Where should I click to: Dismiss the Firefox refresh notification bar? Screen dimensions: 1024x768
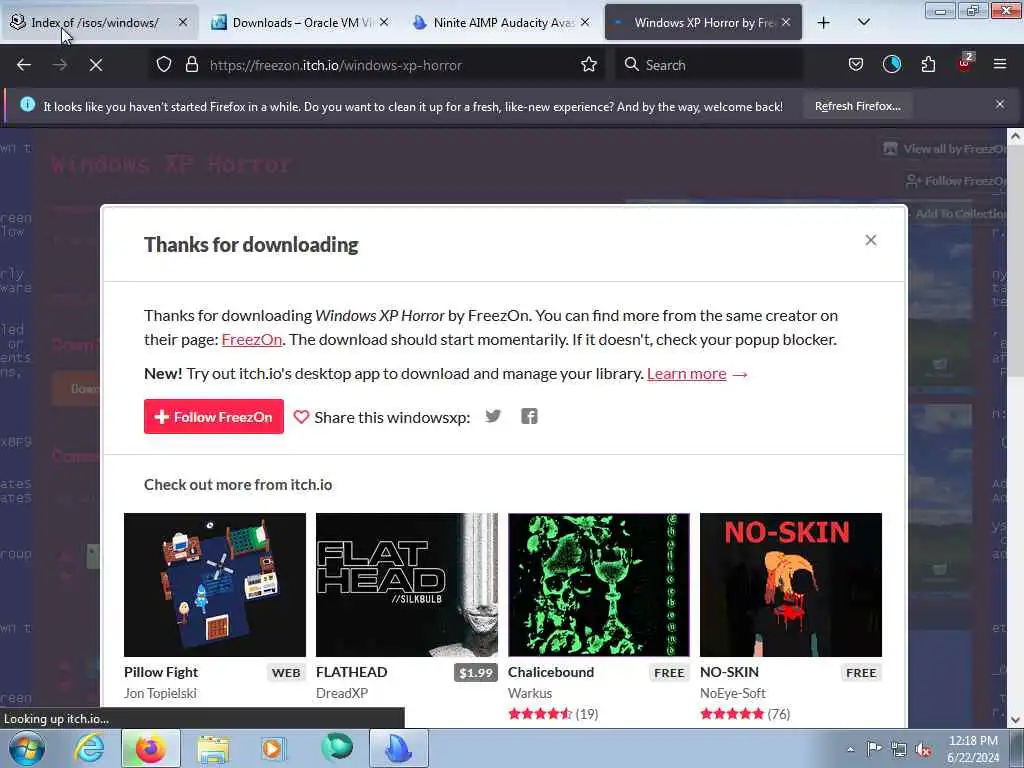(x=1000, y=104)
